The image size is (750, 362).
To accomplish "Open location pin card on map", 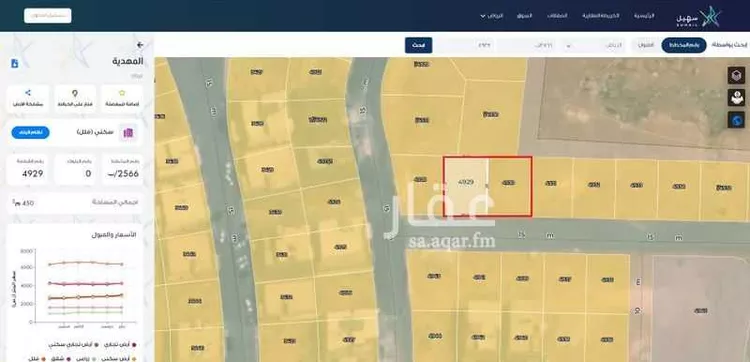I will 75,99.
